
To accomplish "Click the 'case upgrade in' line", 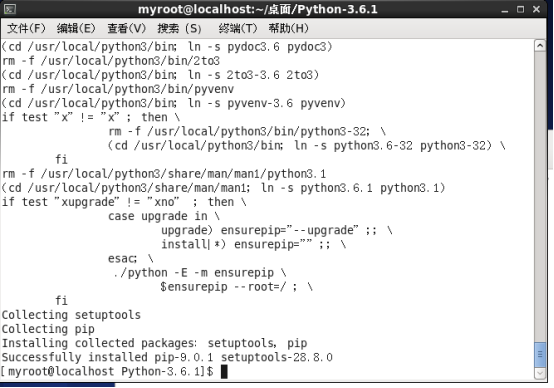I will (164, 216).
